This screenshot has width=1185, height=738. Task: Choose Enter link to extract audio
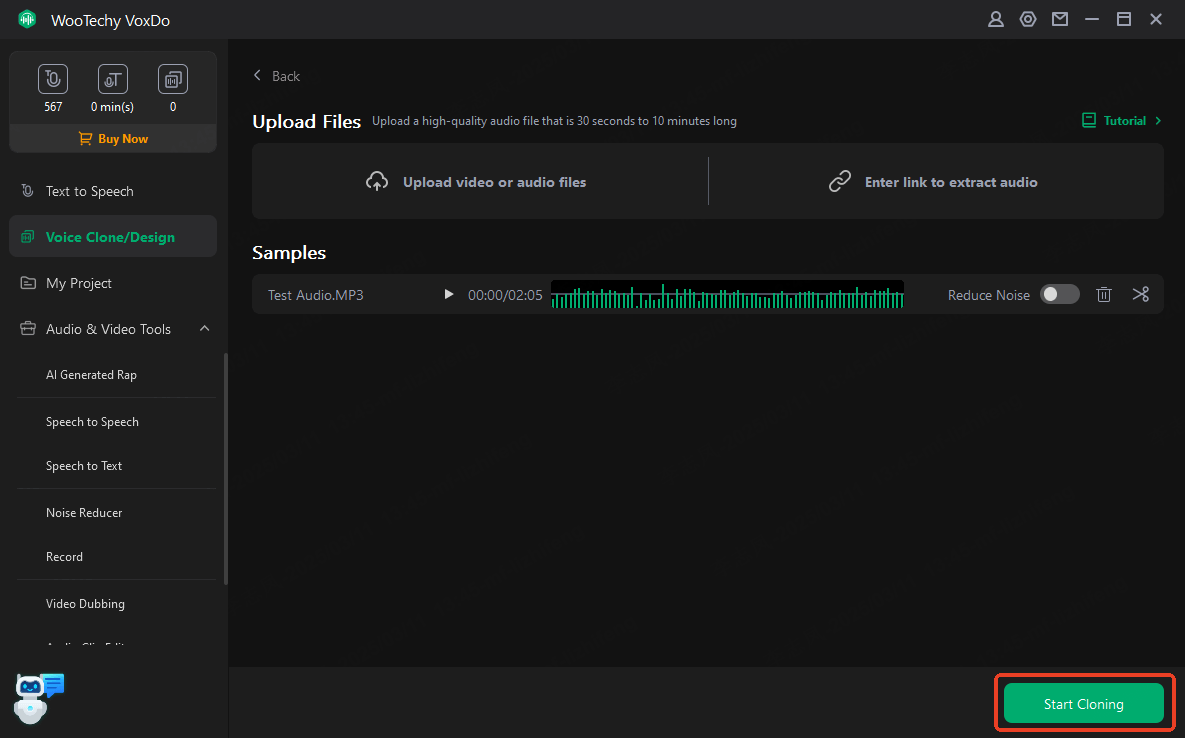[x=934, y=182]
